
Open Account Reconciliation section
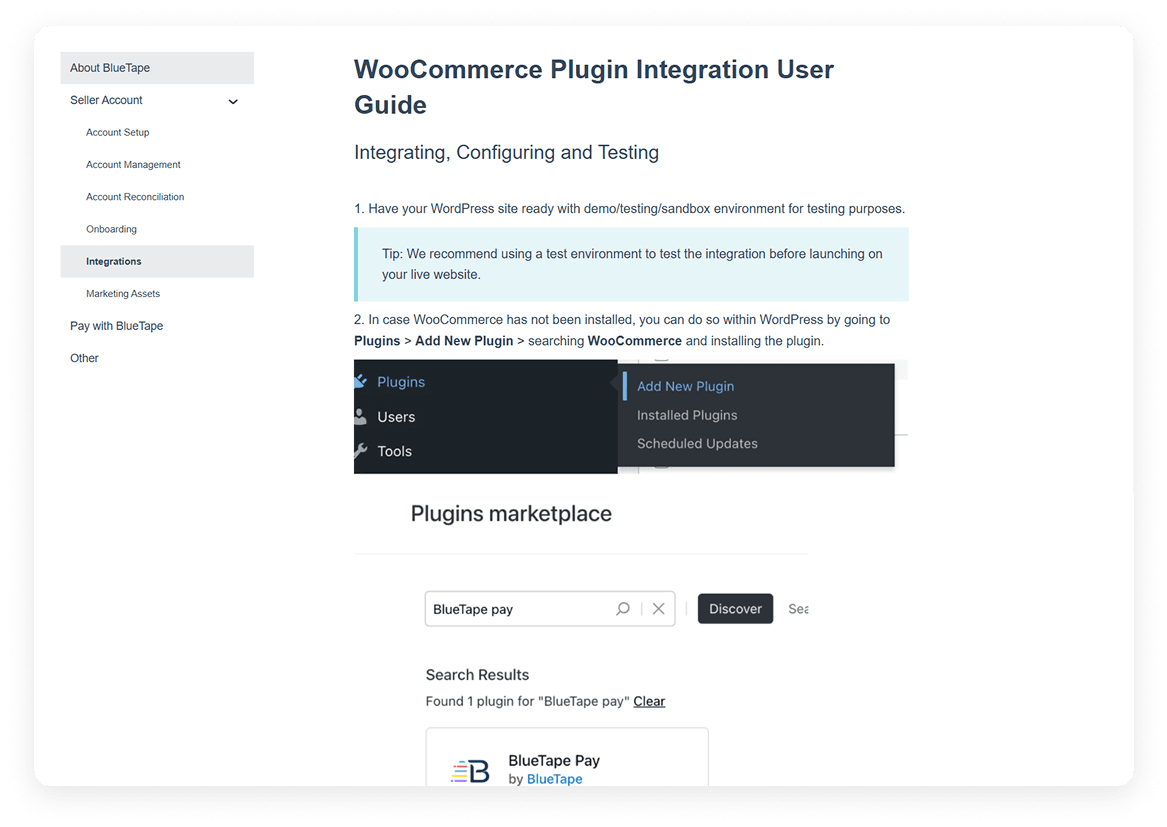(135, 197)
